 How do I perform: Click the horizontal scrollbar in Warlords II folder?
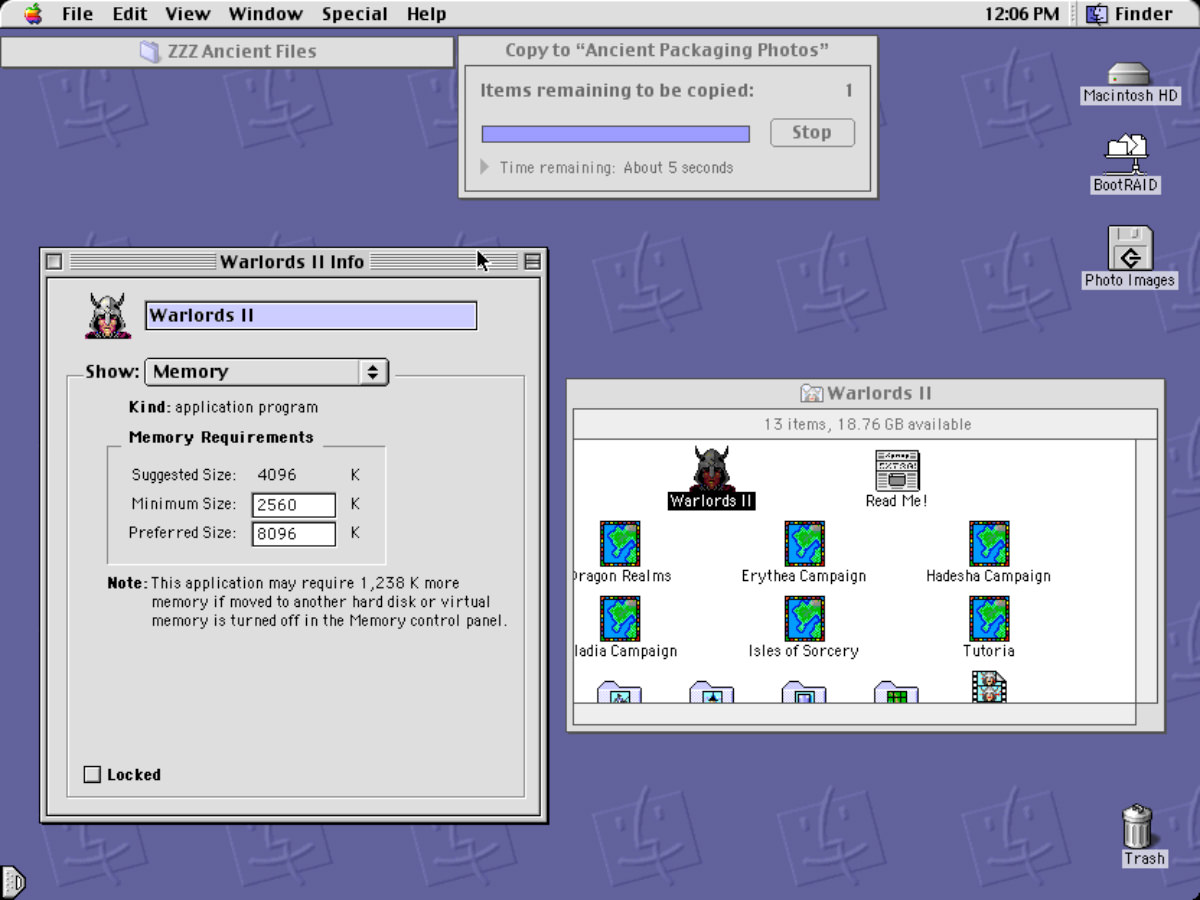[854, 714]
